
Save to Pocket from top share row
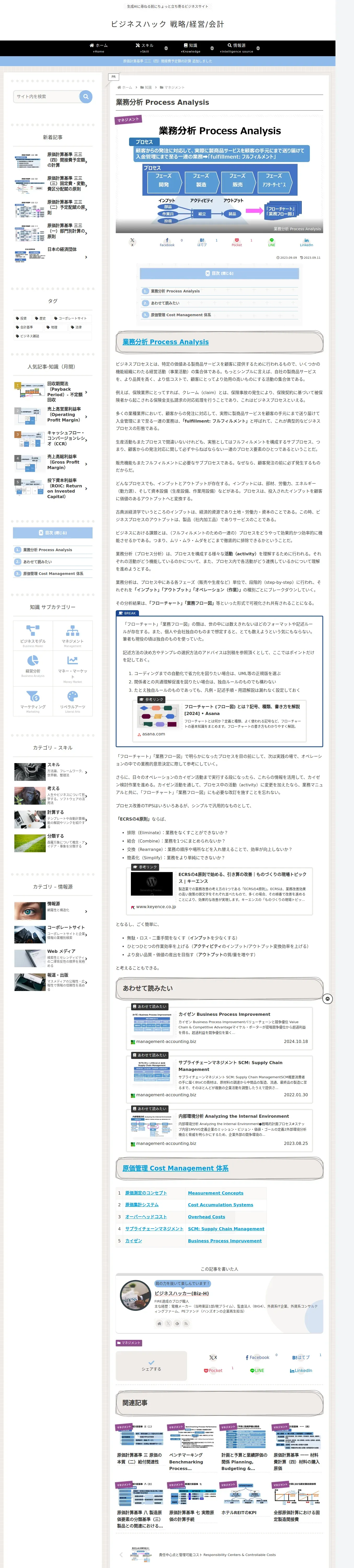click(237, 242)
